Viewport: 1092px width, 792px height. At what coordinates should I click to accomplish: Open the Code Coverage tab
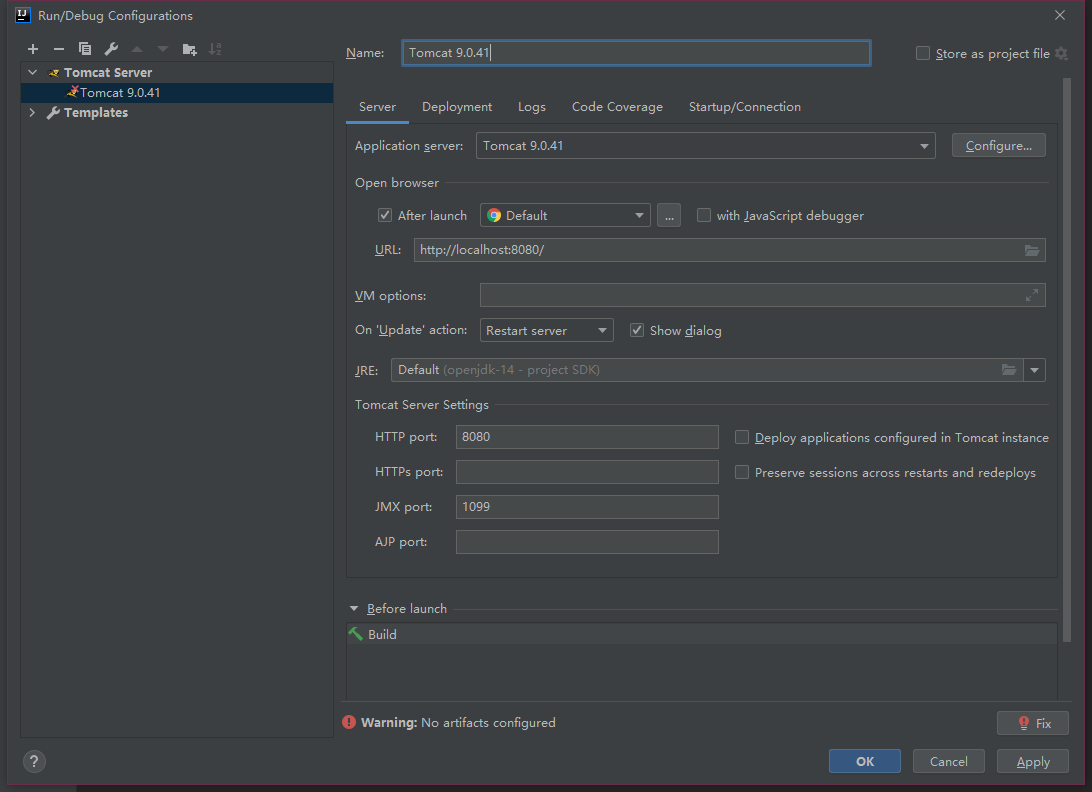click(618, 107)
